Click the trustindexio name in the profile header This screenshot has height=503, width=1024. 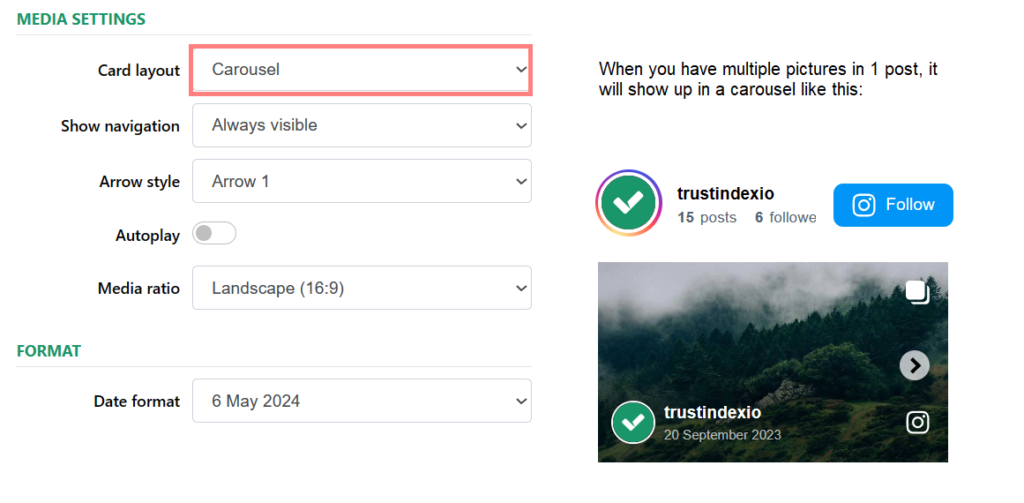point(725,194)
